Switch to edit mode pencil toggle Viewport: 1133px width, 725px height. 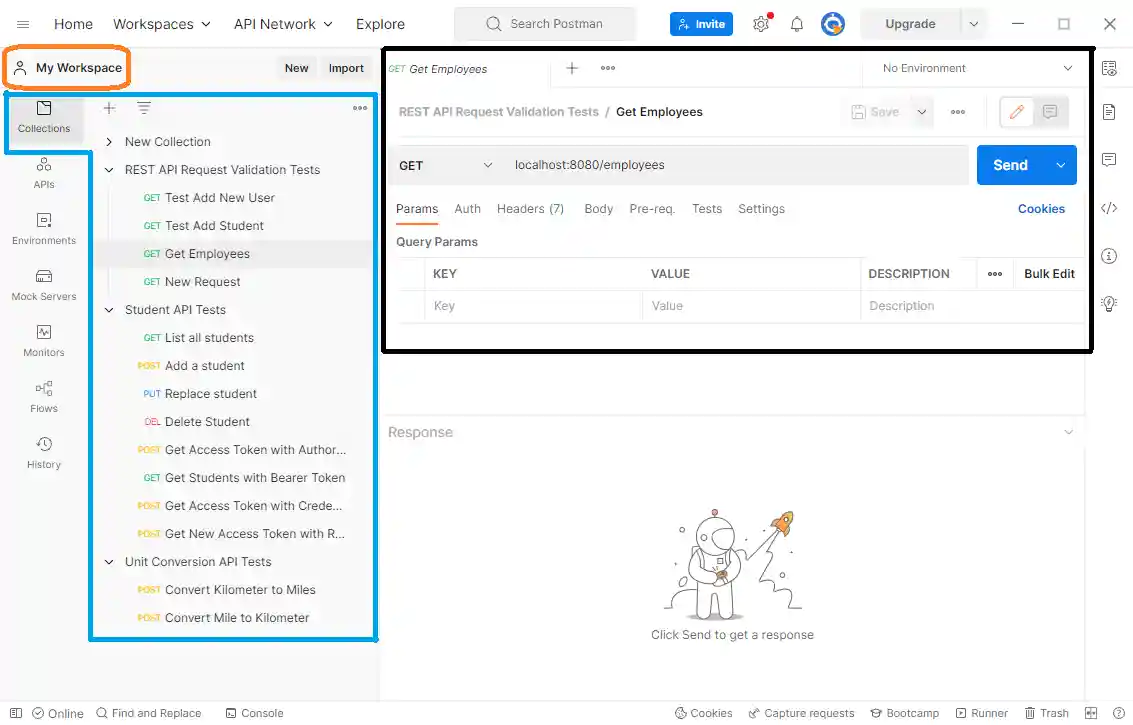click(x=1017, y=112)
